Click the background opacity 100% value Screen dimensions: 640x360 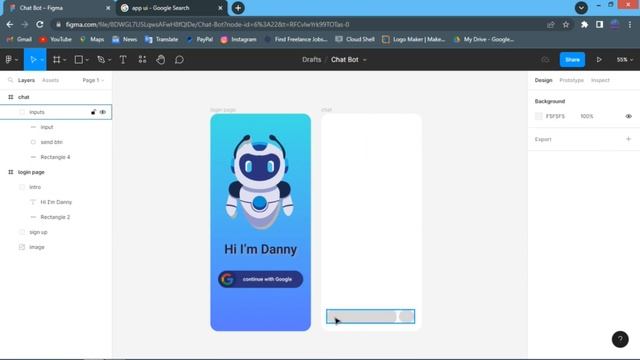click(x=587, y=116)
